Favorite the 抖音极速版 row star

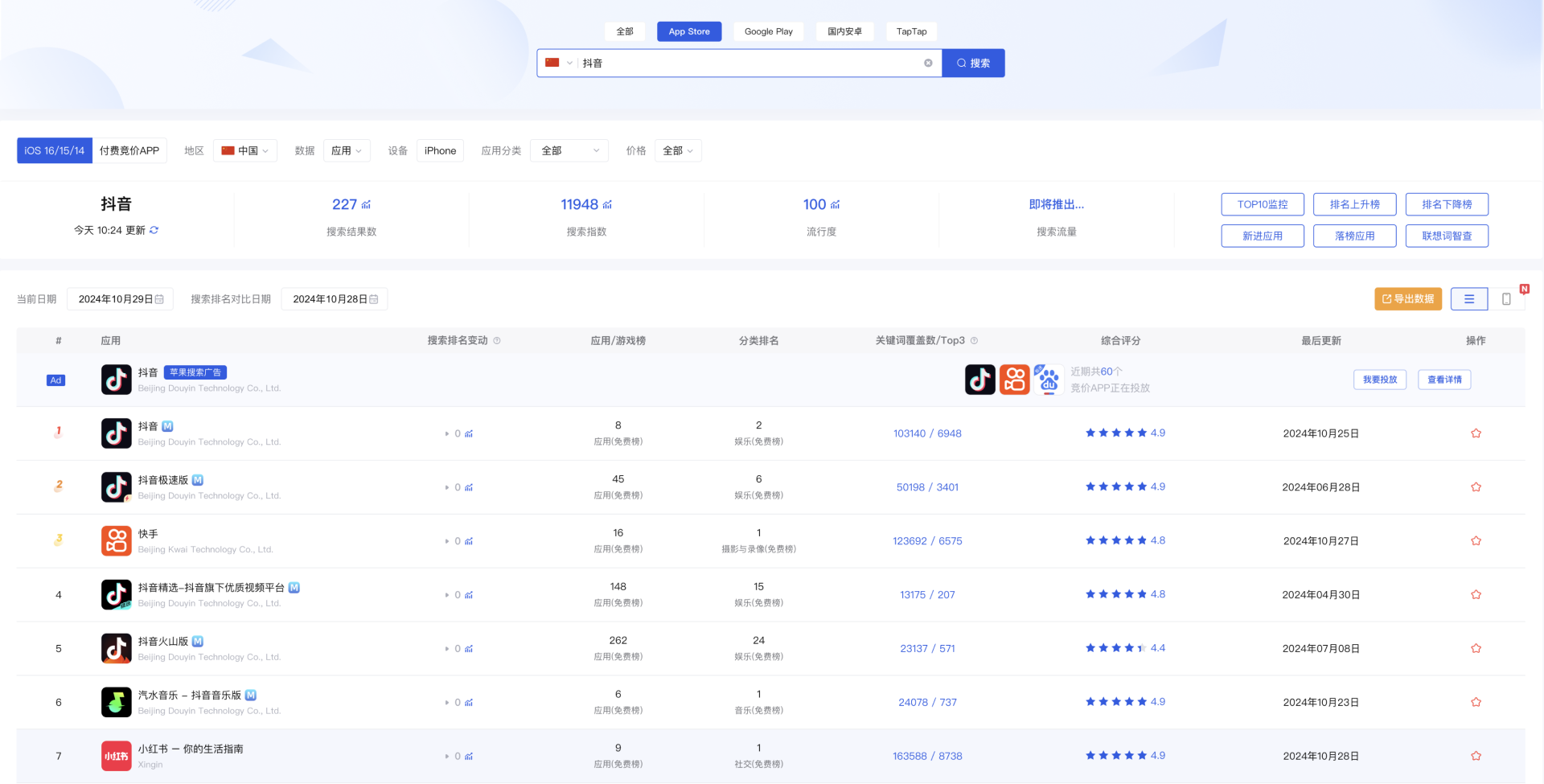click(x=1476, y=487)
